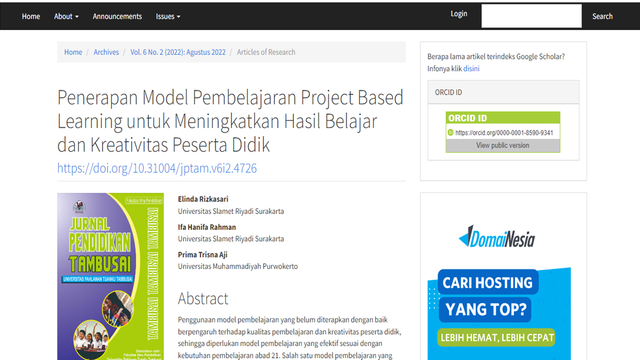
Task: Select author name Elinda Rizkasari
Action: [203, 199]
